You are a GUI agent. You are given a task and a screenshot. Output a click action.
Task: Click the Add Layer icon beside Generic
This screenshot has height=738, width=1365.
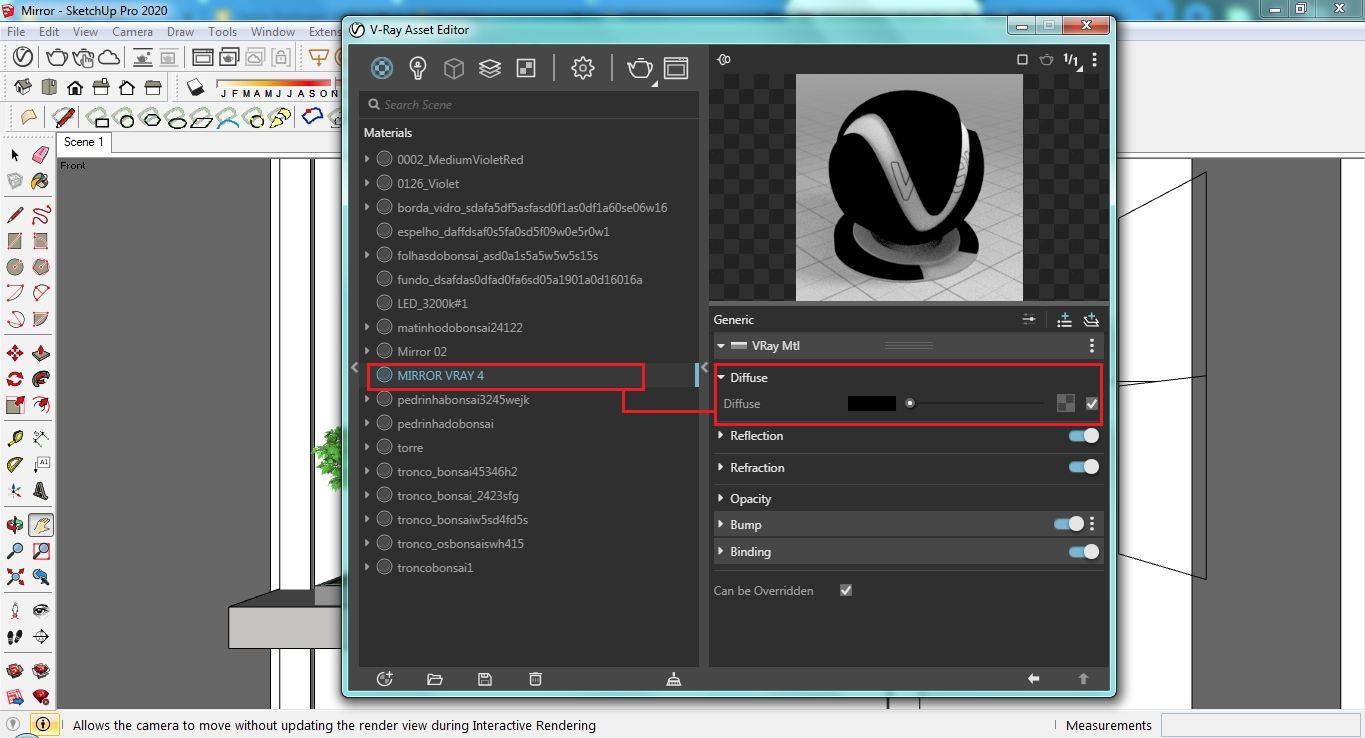click(1091, 319)
